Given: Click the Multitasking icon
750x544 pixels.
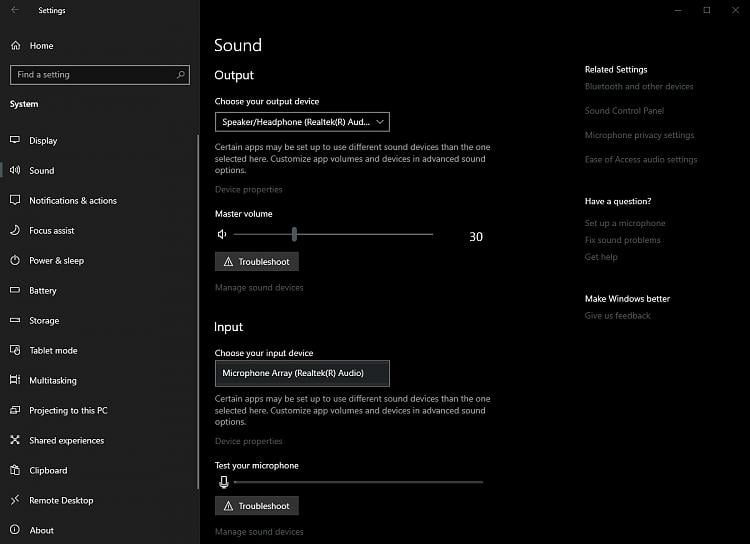Looking at the screenshot, I should click(15, 380).
